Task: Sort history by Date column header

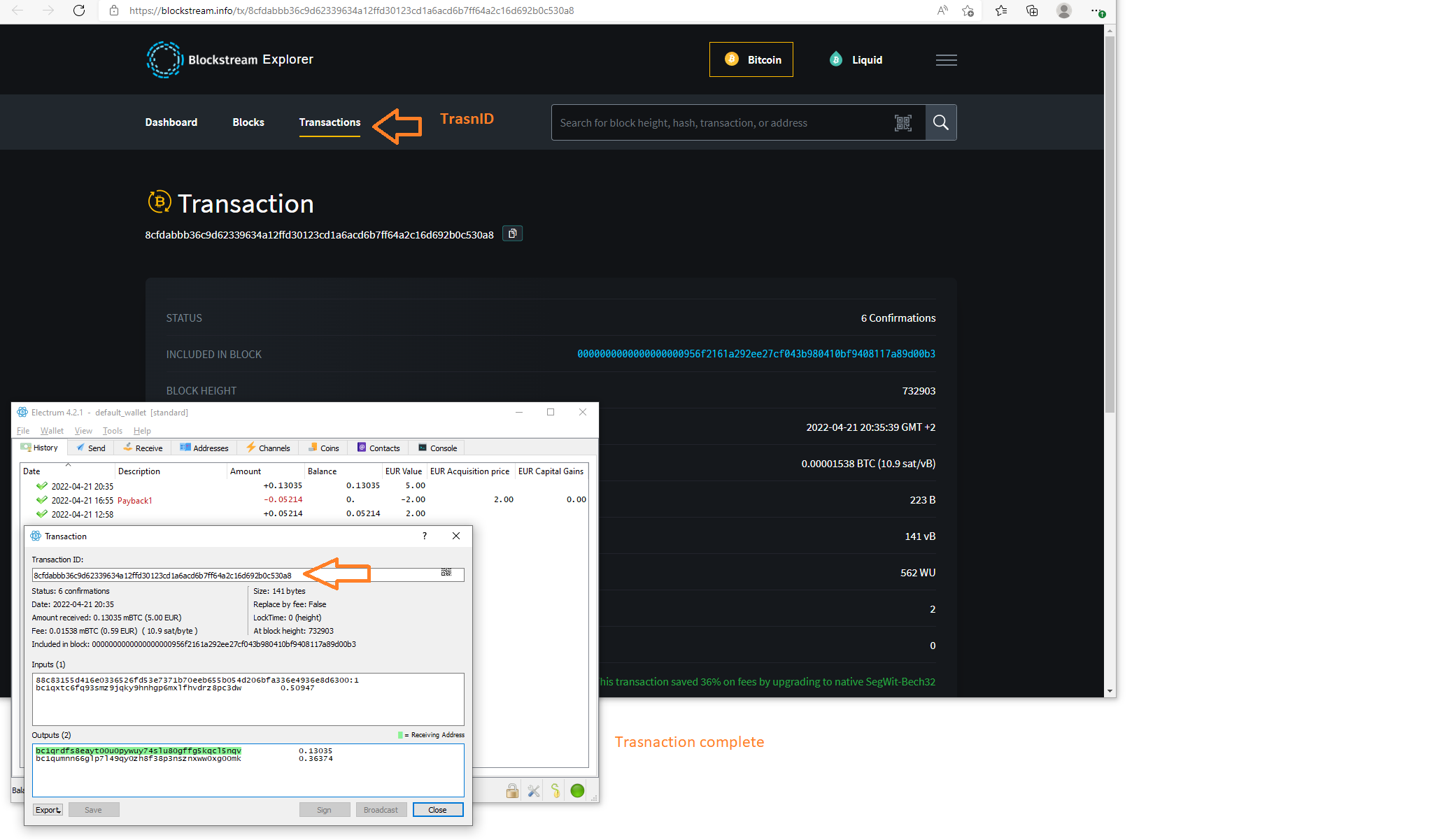Action: click(31, 471)
